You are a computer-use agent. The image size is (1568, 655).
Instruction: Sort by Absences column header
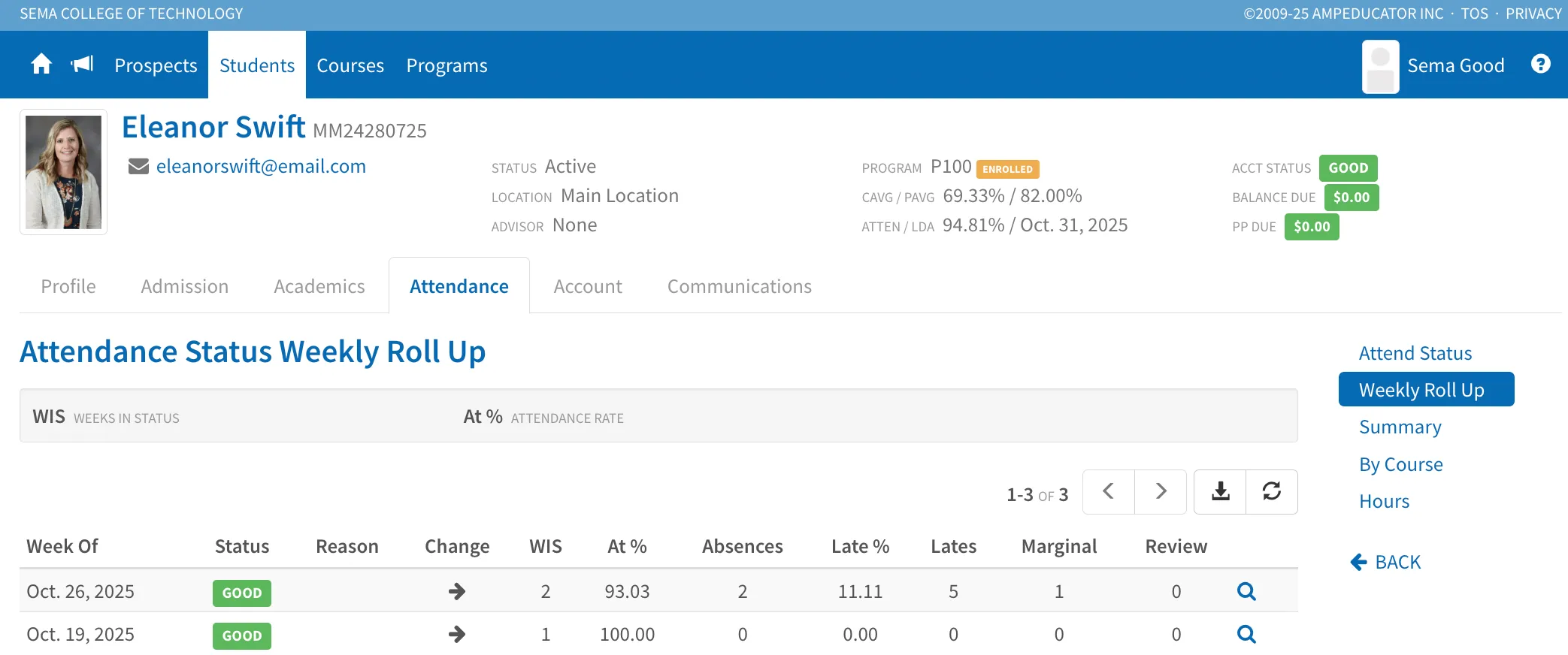[x=742, y=546]
